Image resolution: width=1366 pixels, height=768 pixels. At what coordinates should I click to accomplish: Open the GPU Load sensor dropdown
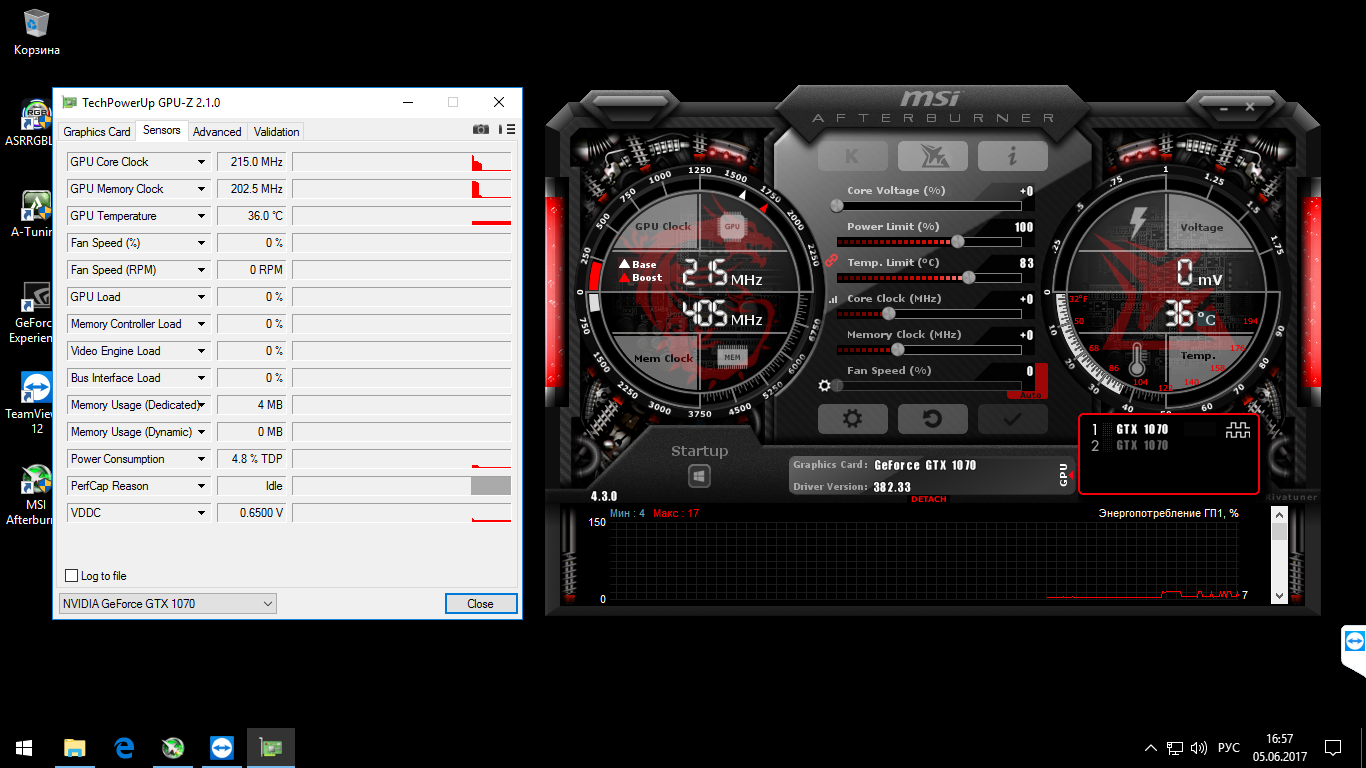click(201, 297)
